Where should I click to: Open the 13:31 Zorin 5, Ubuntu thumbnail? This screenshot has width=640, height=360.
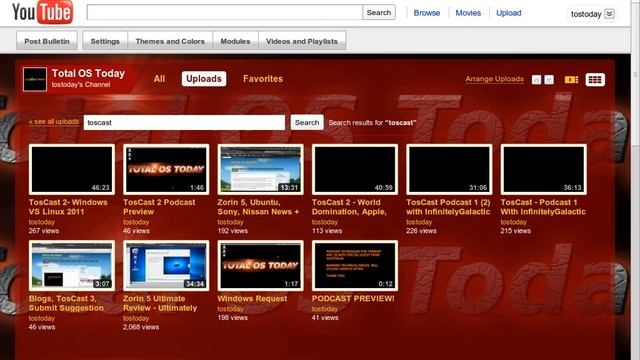(260, 169)
